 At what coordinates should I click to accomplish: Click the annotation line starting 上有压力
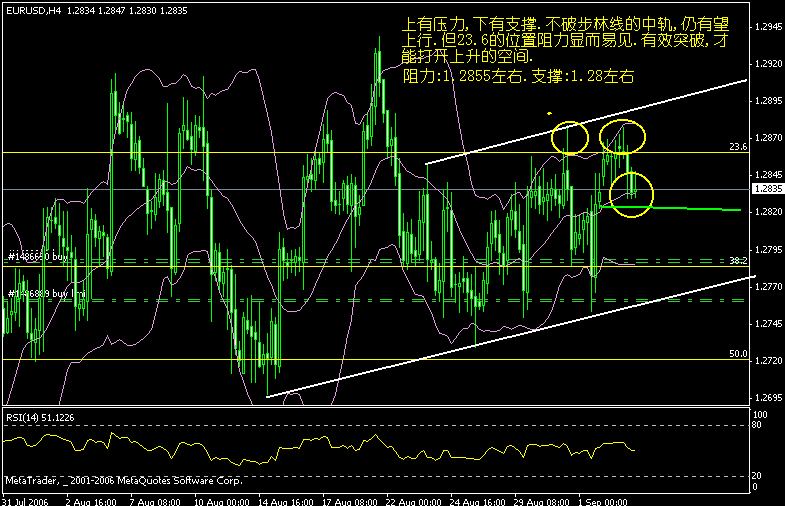(x=566, y=24)
